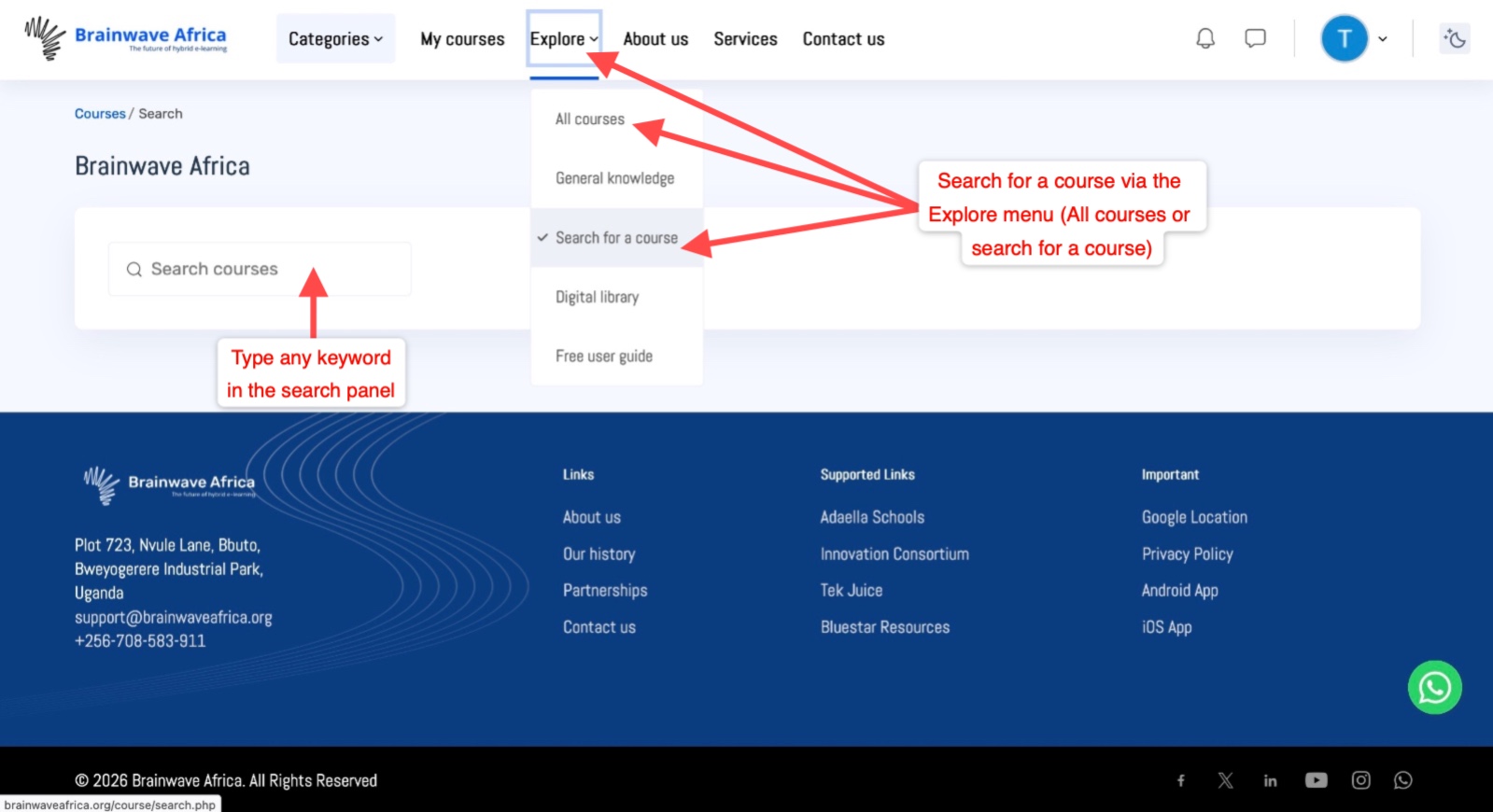Screen dimensions: 1493x812
Task: Go to My courses page
Action: coord(462,39)
